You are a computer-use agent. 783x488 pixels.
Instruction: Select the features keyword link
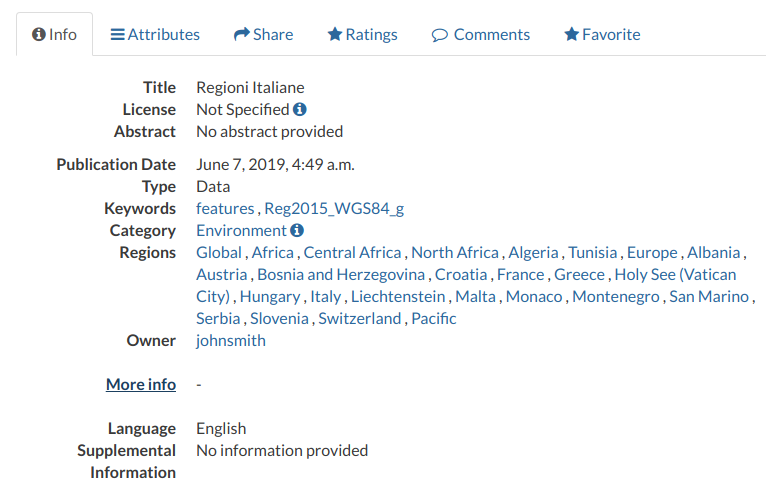(225, 208)
